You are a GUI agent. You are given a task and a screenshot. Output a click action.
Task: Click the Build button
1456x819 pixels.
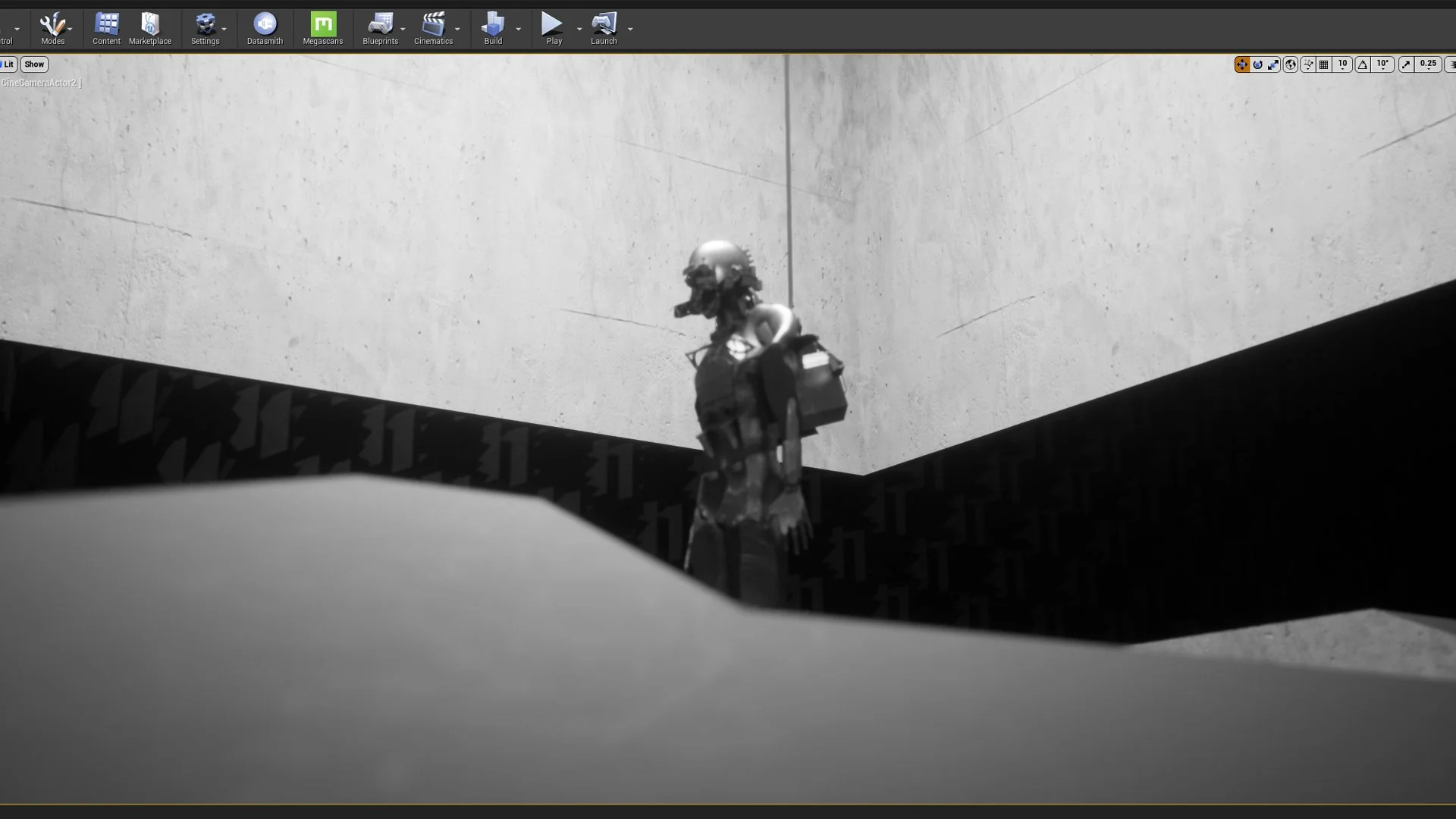tap(493, 29)
